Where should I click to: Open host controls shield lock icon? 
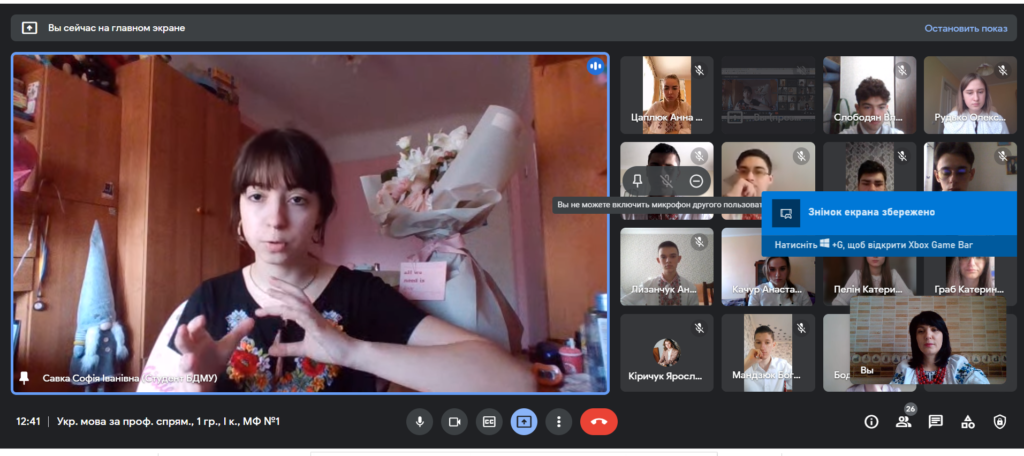999,422
